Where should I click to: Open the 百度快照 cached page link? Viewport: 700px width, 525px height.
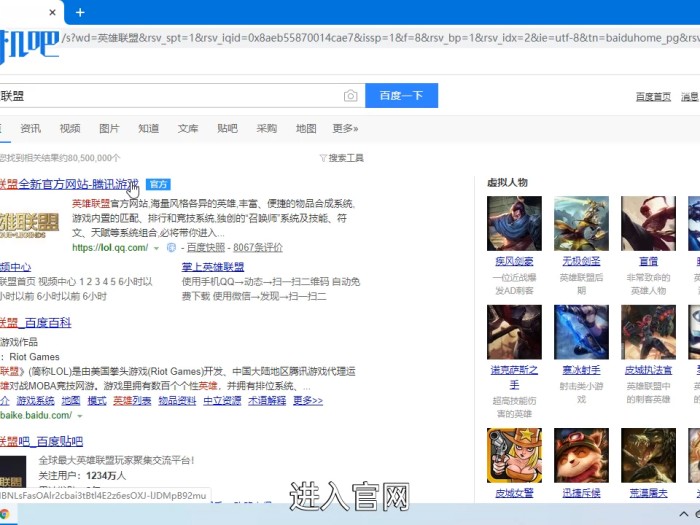pos(204,248)
